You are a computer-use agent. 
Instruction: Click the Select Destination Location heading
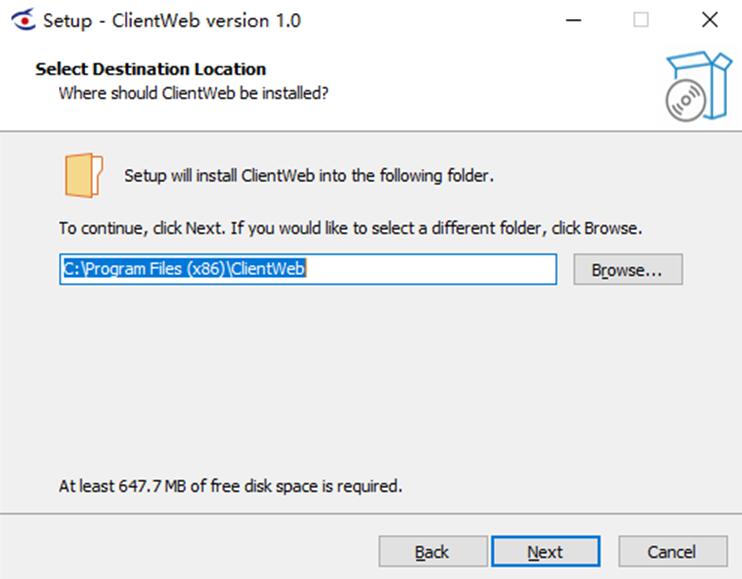(150, 69)
